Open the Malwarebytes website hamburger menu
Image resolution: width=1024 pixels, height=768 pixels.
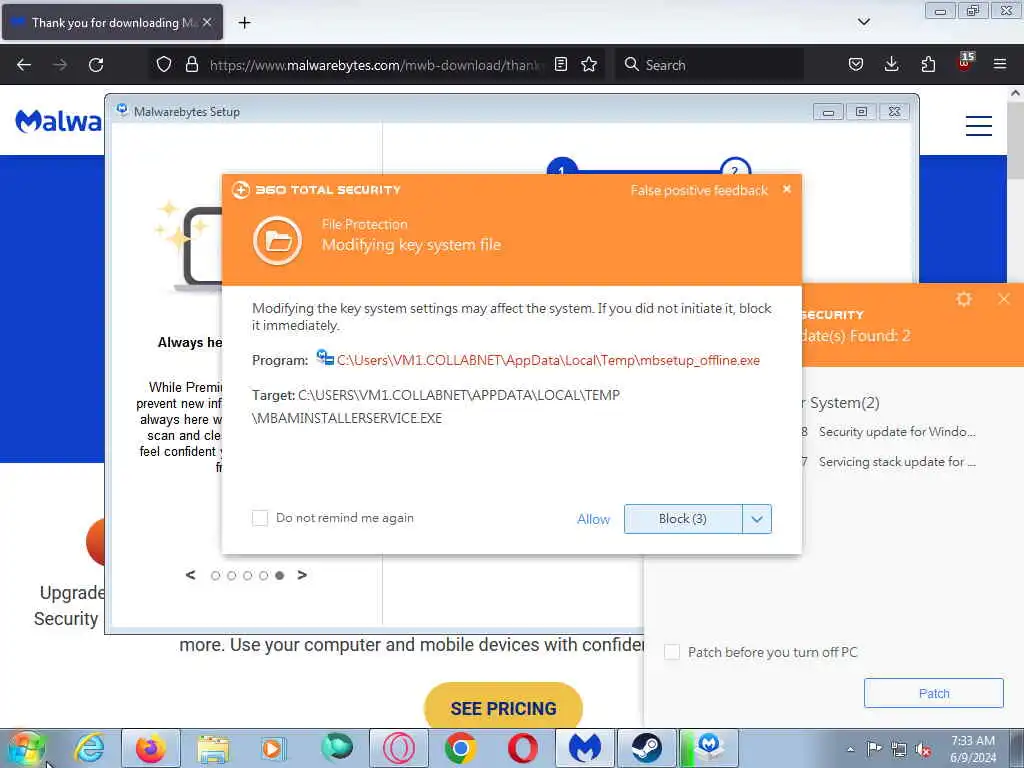click(x=978, y=125)
